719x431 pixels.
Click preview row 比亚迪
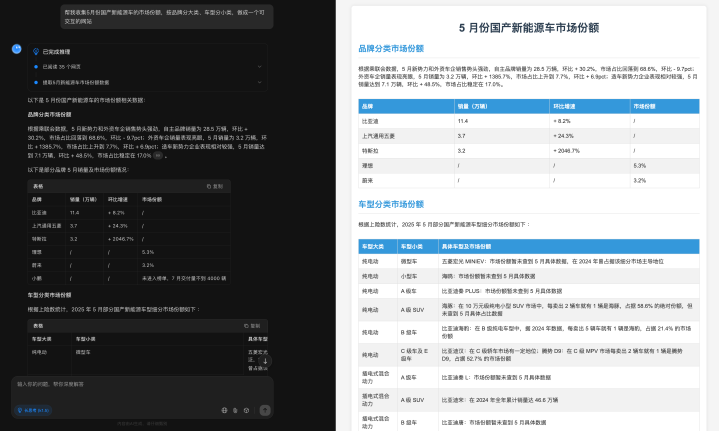point(529,121)
